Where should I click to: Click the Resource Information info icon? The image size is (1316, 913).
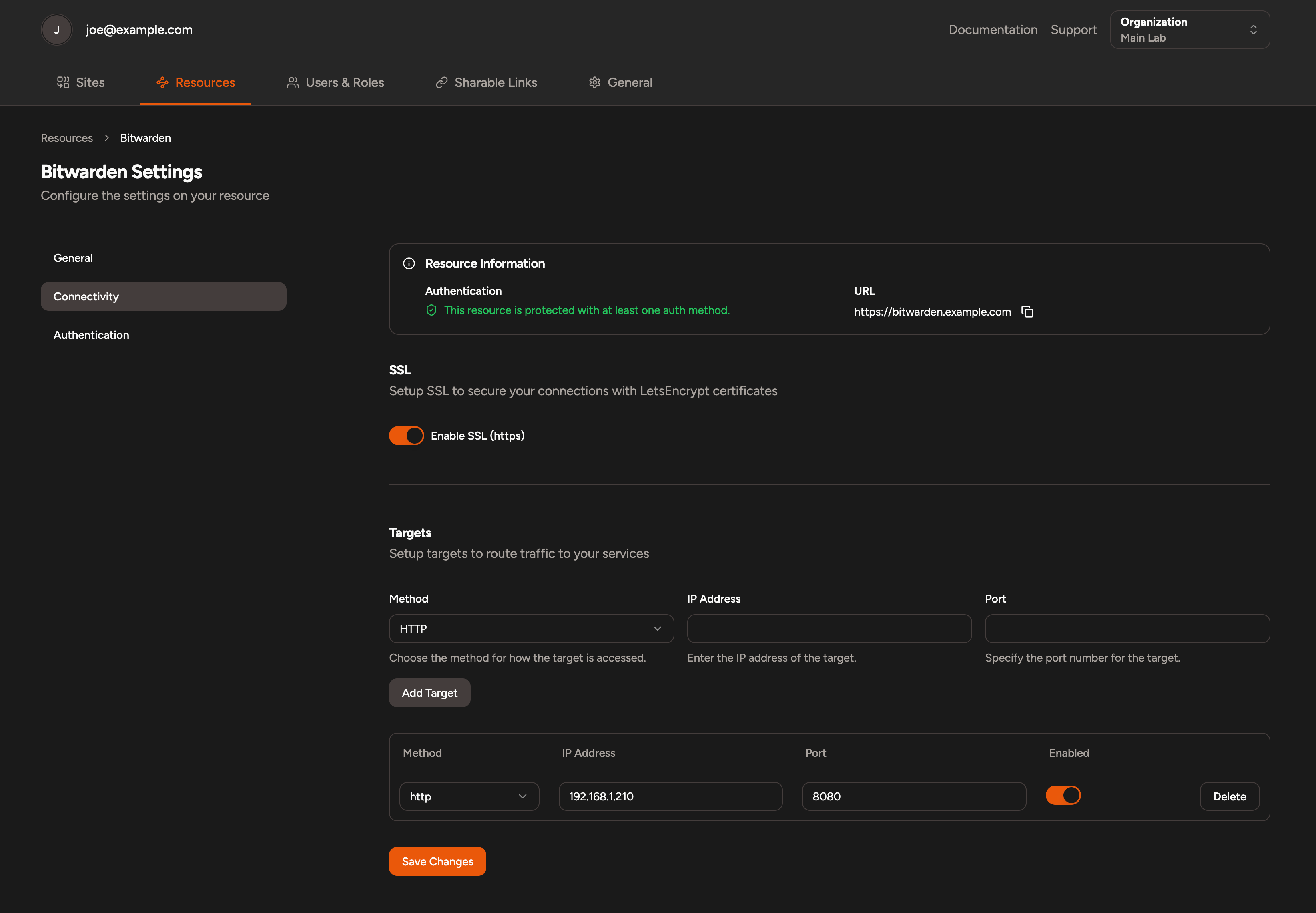[x=409, y=264]
